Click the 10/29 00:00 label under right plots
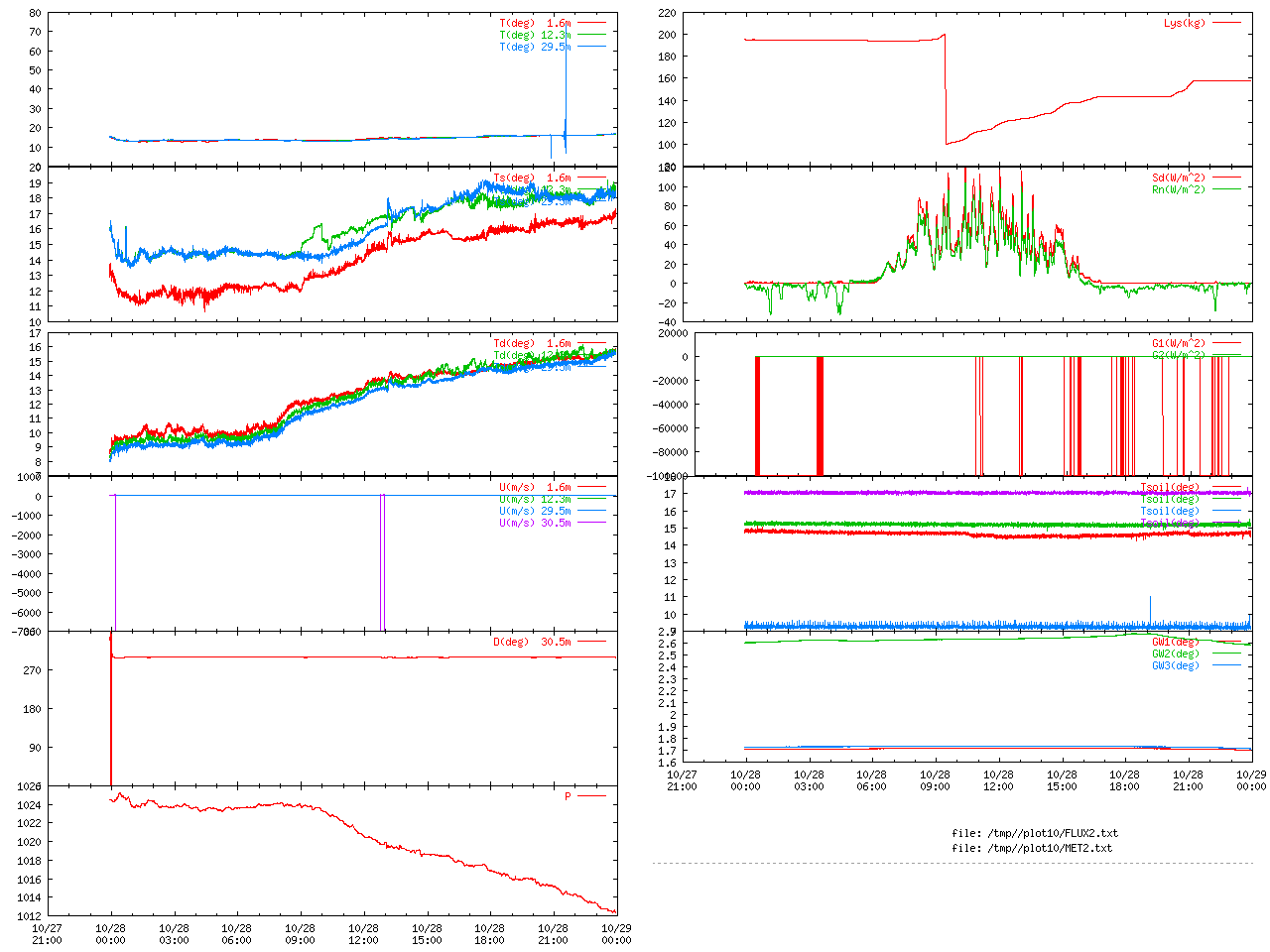Screen dimensions: 1270x952 (x=1251, y=780)
